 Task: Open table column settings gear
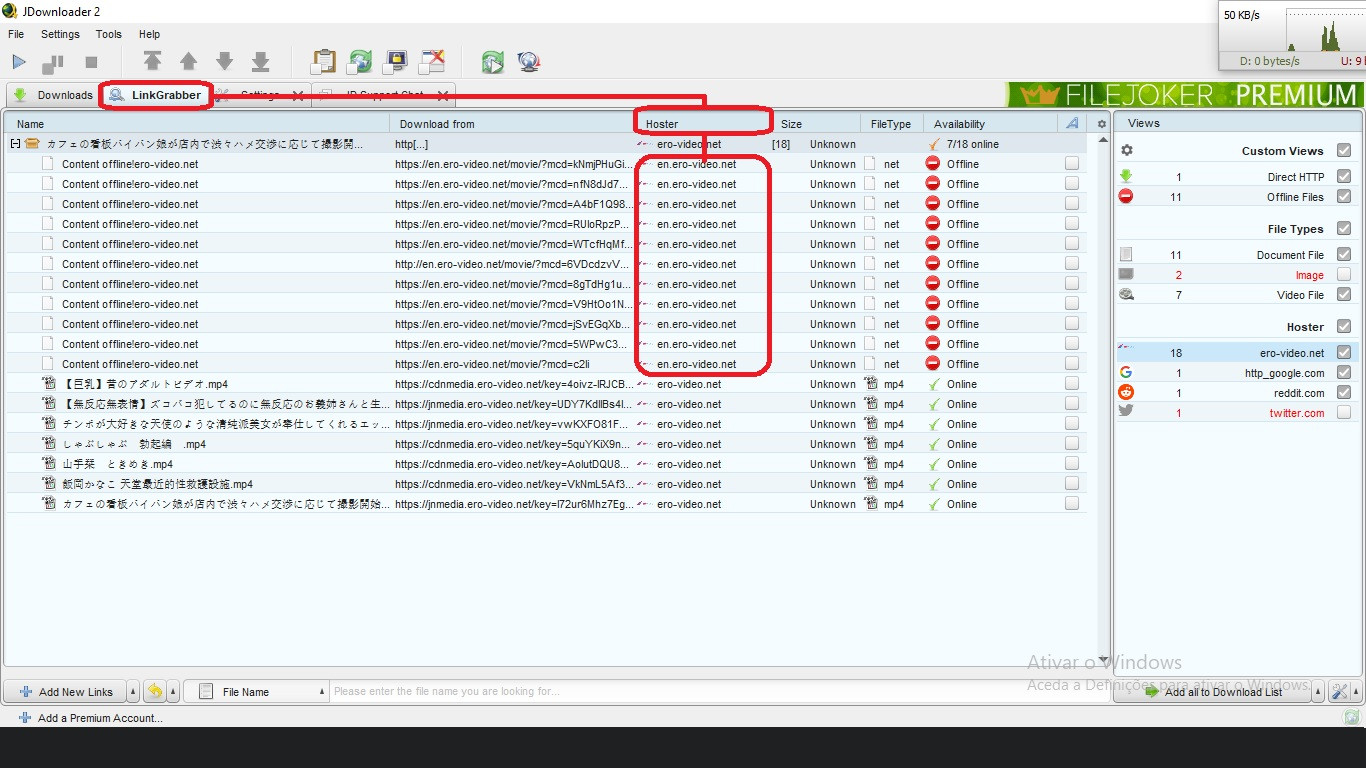point(1102,124)
